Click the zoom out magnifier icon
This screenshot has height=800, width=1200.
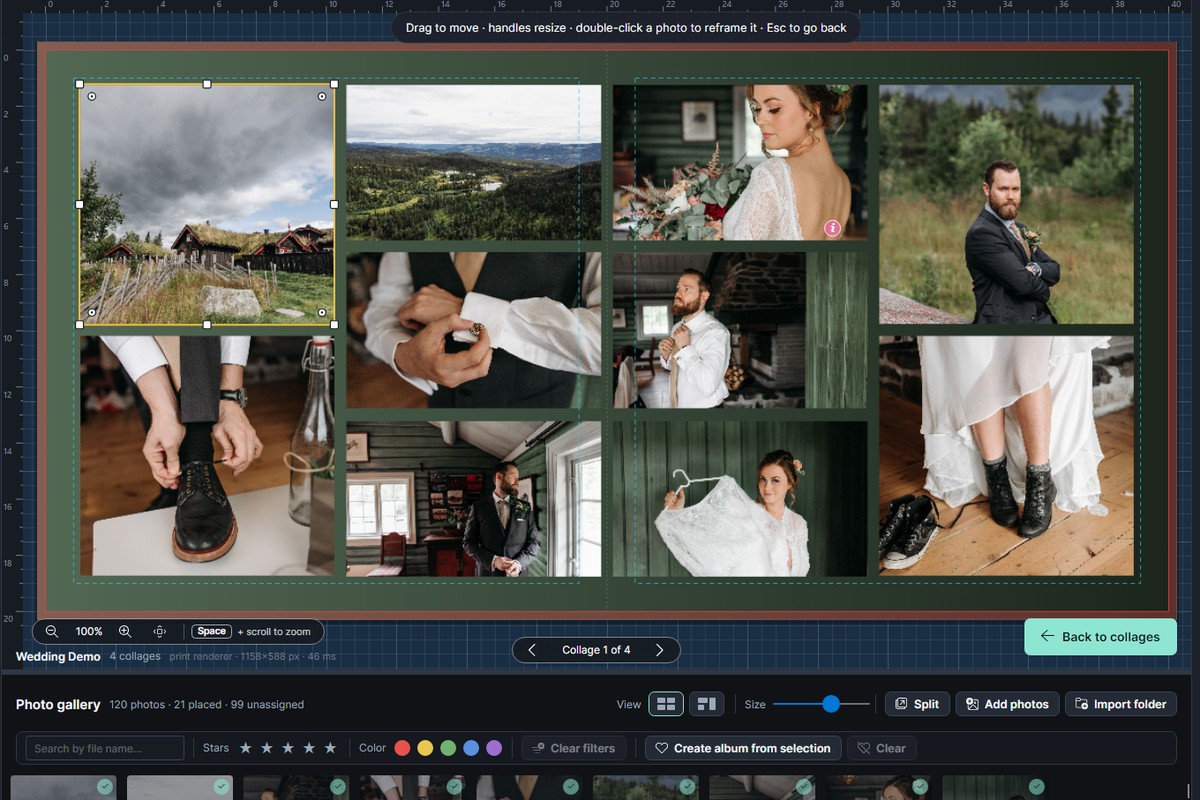(52, 631)
